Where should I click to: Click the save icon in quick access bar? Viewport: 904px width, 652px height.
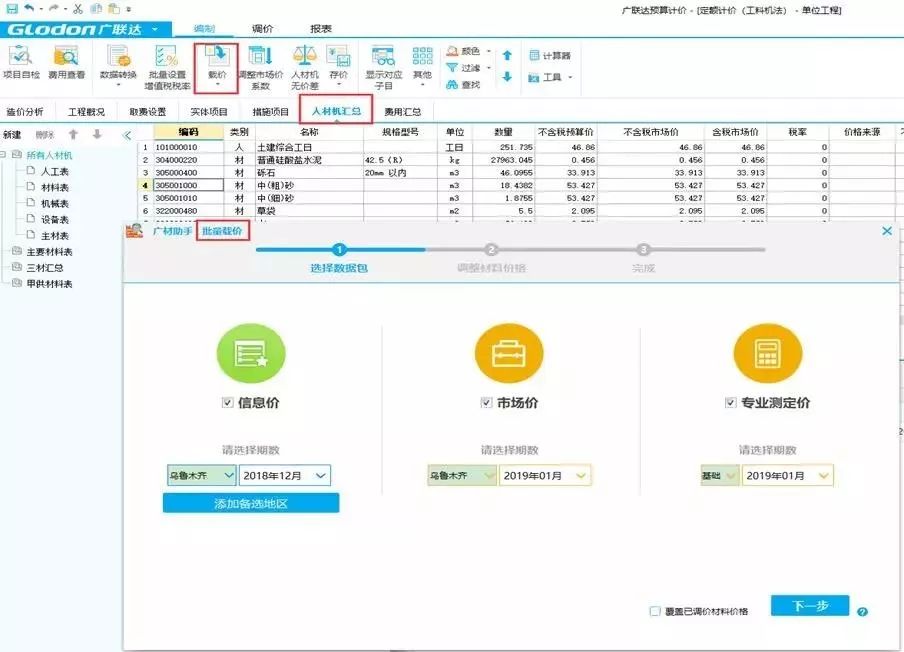(x=11, y=9)
